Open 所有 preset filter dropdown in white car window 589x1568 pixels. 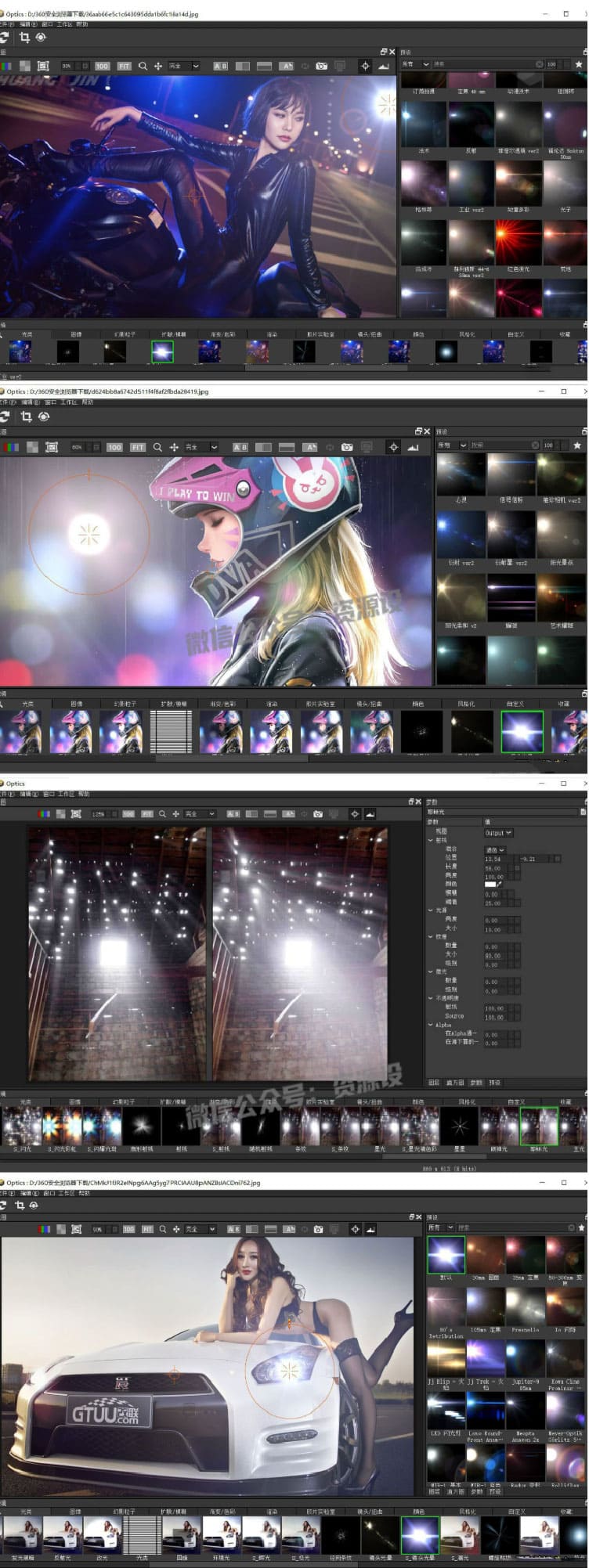[x=441, y=1227]
